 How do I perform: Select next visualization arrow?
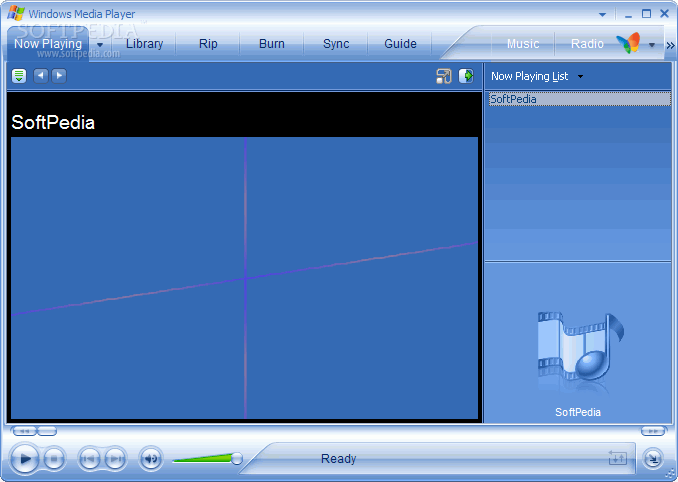pyautogui.click(x=59, y=76)
